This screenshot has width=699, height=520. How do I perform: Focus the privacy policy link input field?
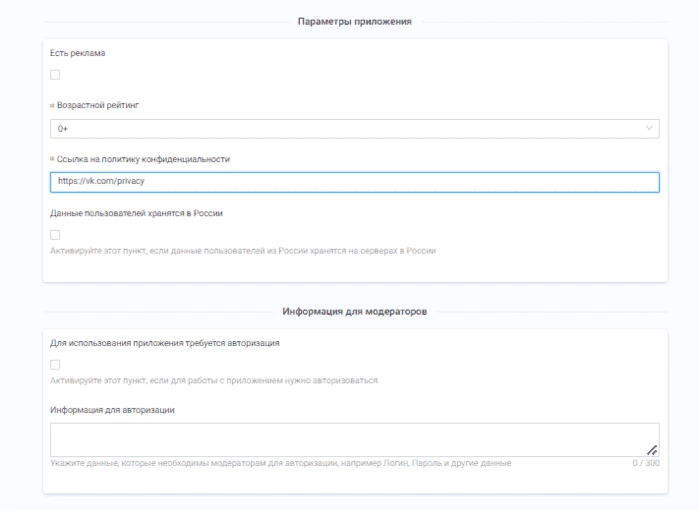pos(354,182)
